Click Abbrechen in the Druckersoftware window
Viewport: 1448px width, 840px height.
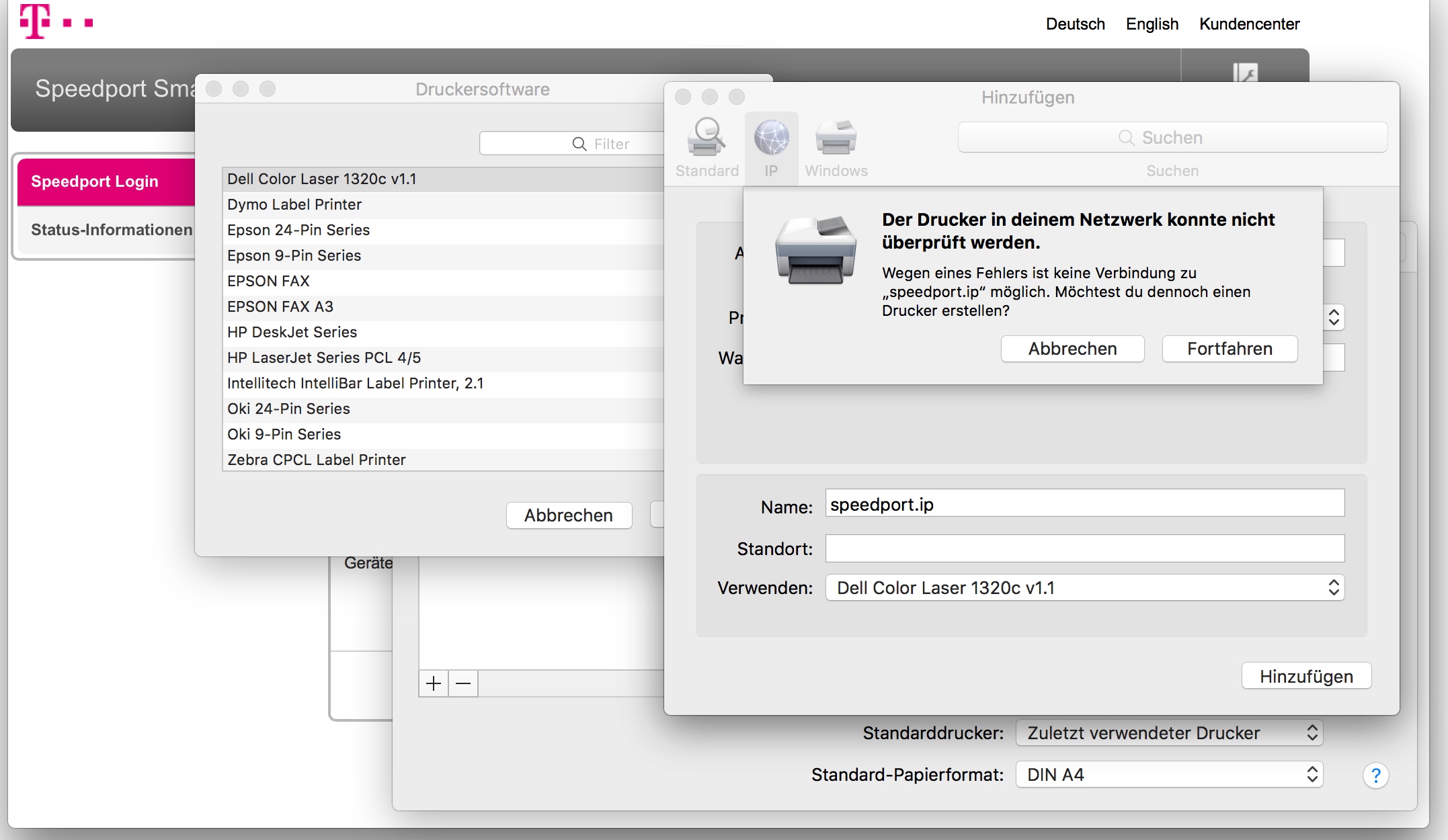[569, 515]
